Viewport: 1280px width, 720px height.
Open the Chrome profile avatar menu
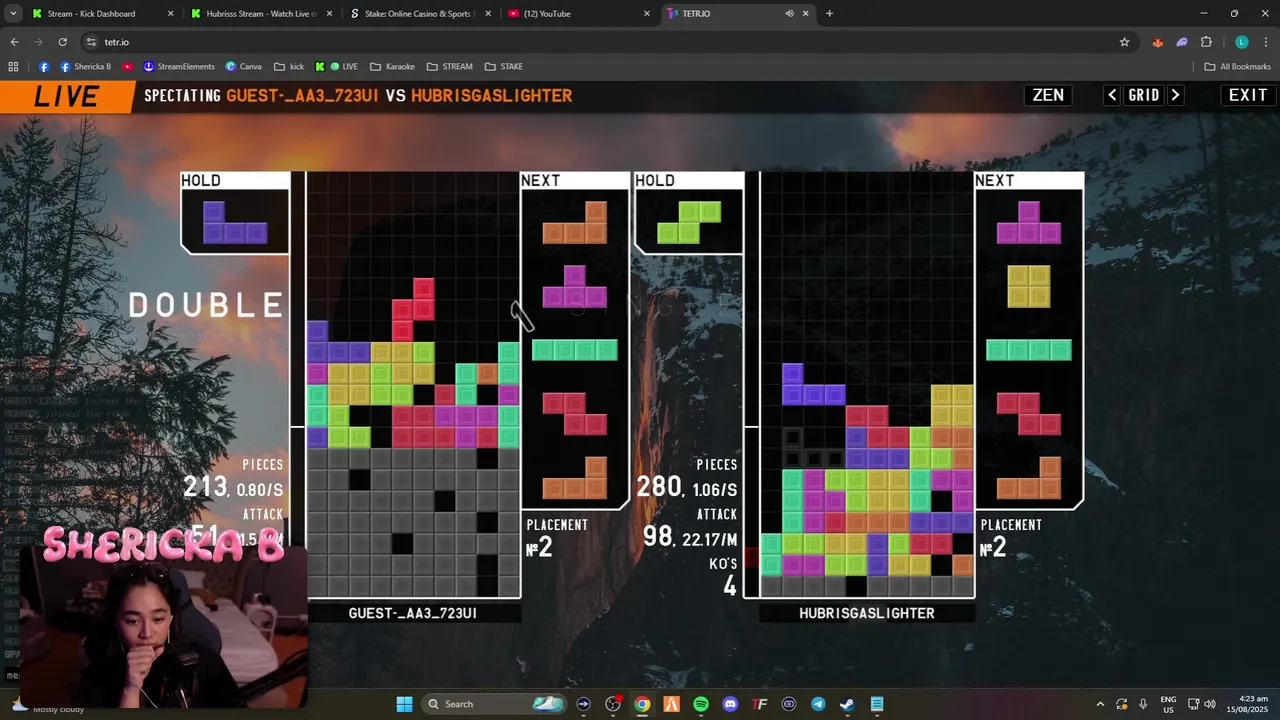(x=1242, y=42)
